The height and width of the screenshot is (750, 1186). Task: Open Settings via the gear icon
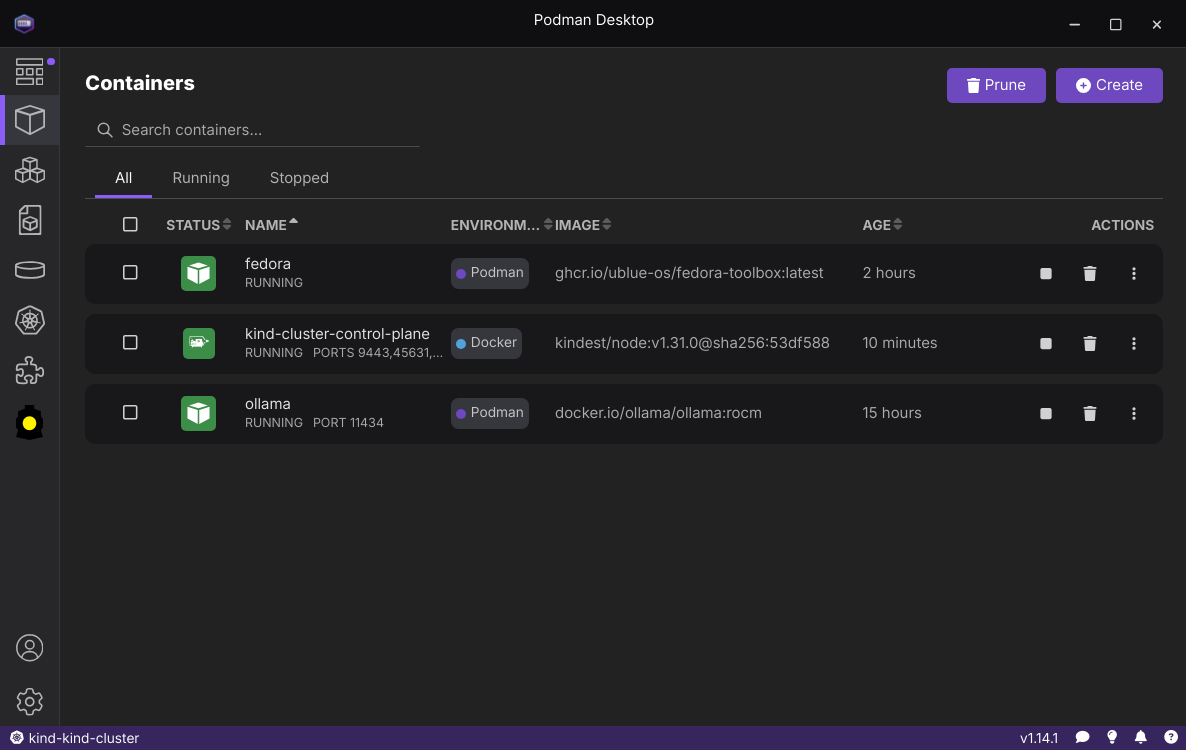point(30,701)
